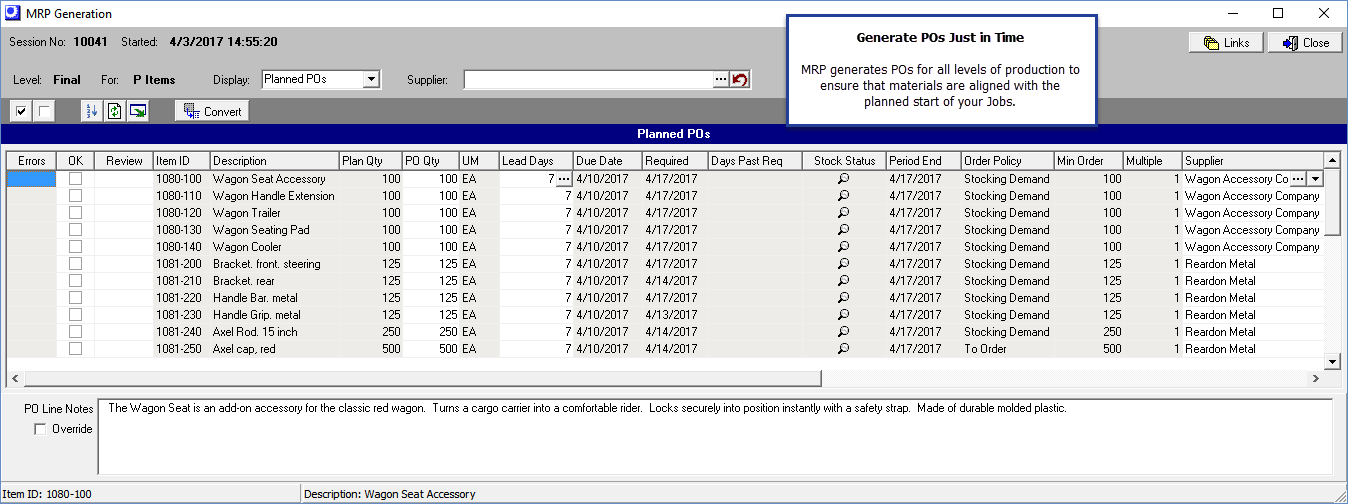View stock status for Bracket. front. steering
The image size is (1348, 504).
click(x=844, y=264)
